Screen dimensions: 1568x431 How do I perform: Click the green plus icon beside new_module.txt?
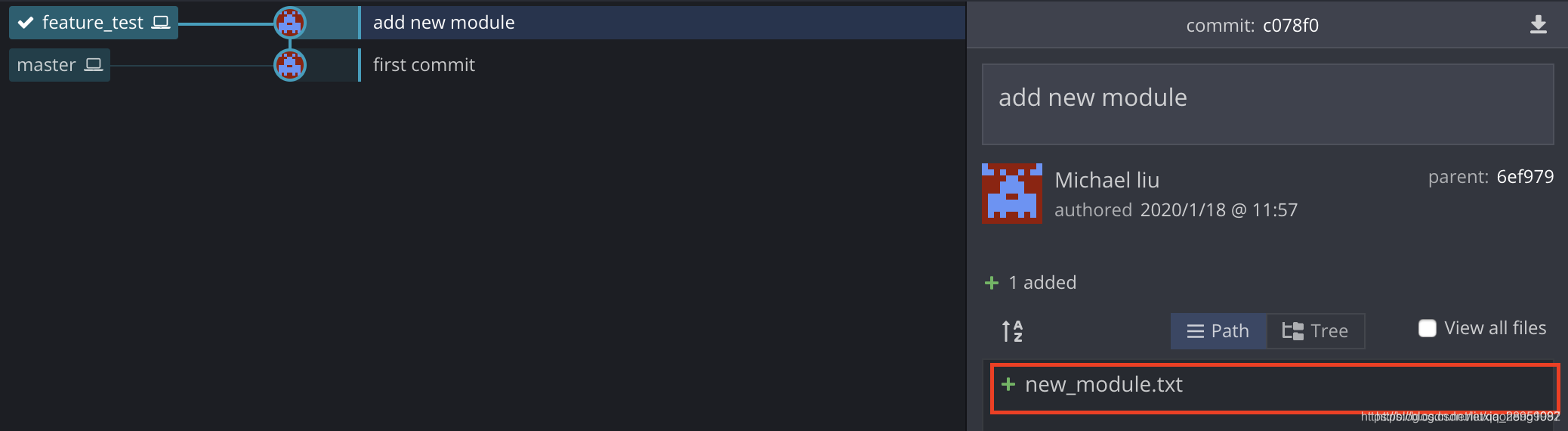click(x=1008, y=384)
